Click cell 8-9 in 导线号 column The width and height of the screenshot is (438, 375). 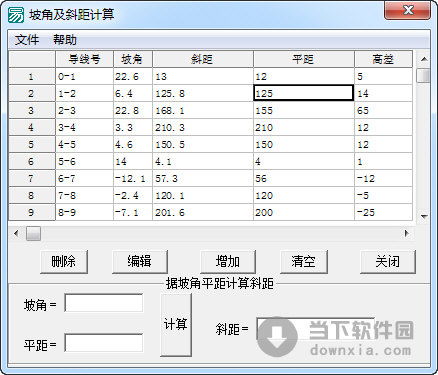click(84, 213)
